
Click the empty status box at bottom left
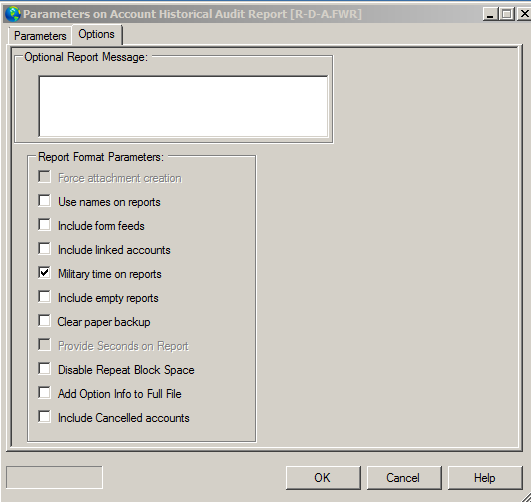click(x=54, y=477)
